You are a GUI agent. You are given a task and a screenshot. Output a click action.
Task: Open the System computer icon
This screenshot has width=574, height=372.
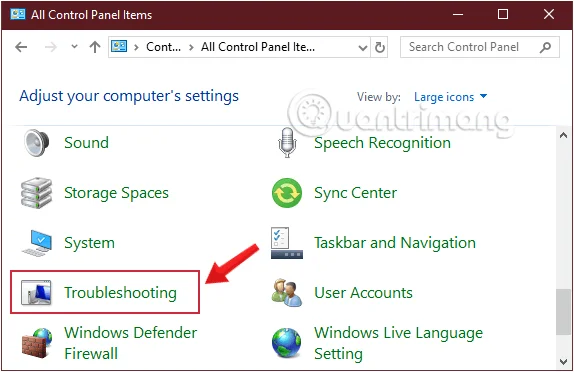coord(37,243)
